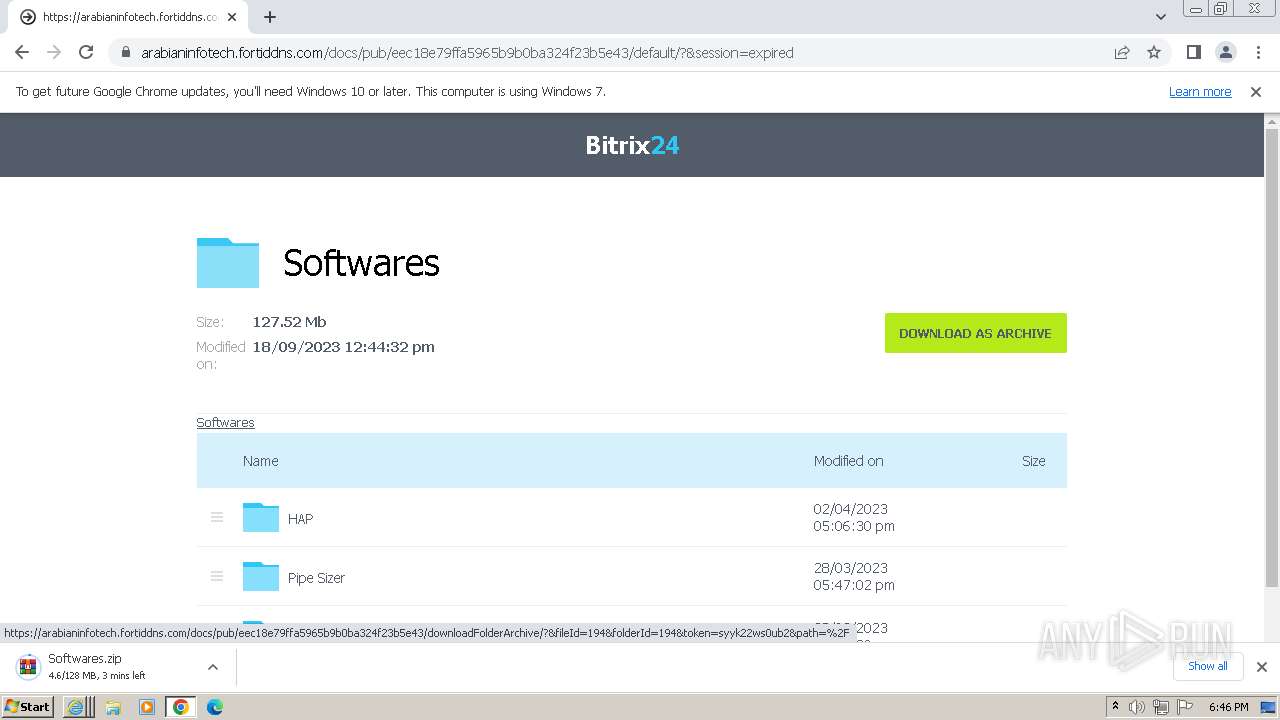The height and width of the screenshot is (720, 1280).
Task: Open Windows Explorer from taskbar
Action: pyautogui.click(x=113, y=706)
